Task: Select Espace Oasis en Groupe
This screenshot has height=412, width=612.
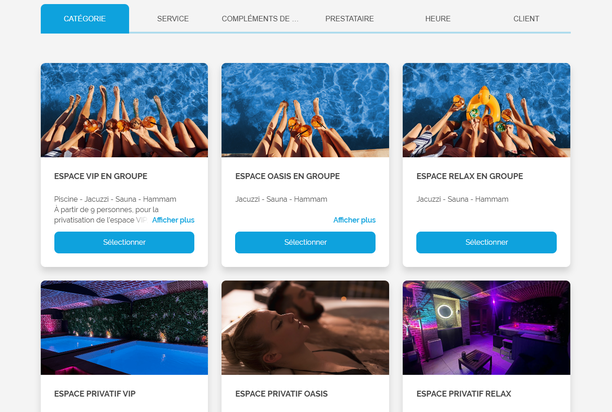Action: 305,242
